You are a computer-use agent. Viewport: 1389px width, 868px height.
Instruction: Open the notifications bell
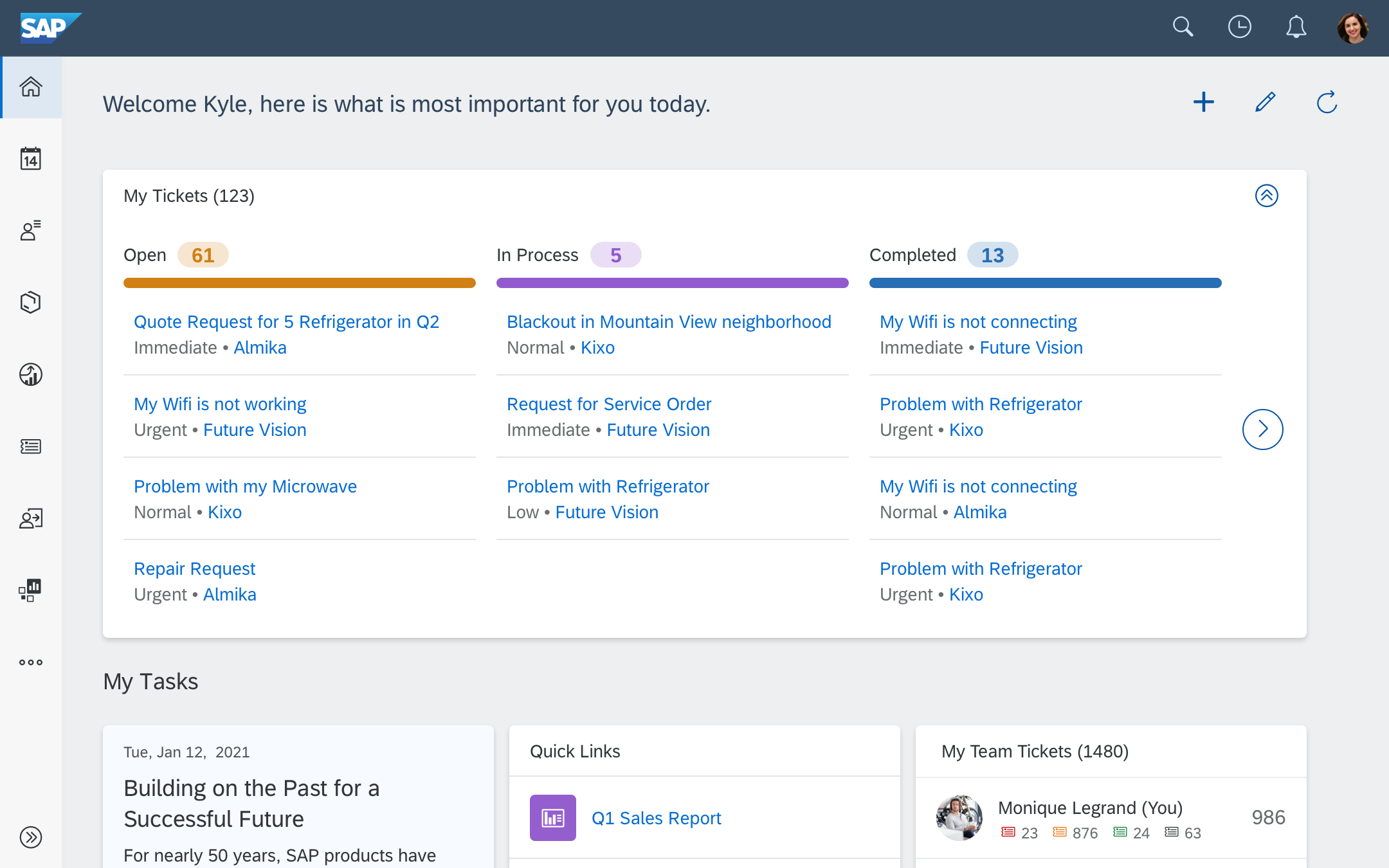click(1296, 27)
